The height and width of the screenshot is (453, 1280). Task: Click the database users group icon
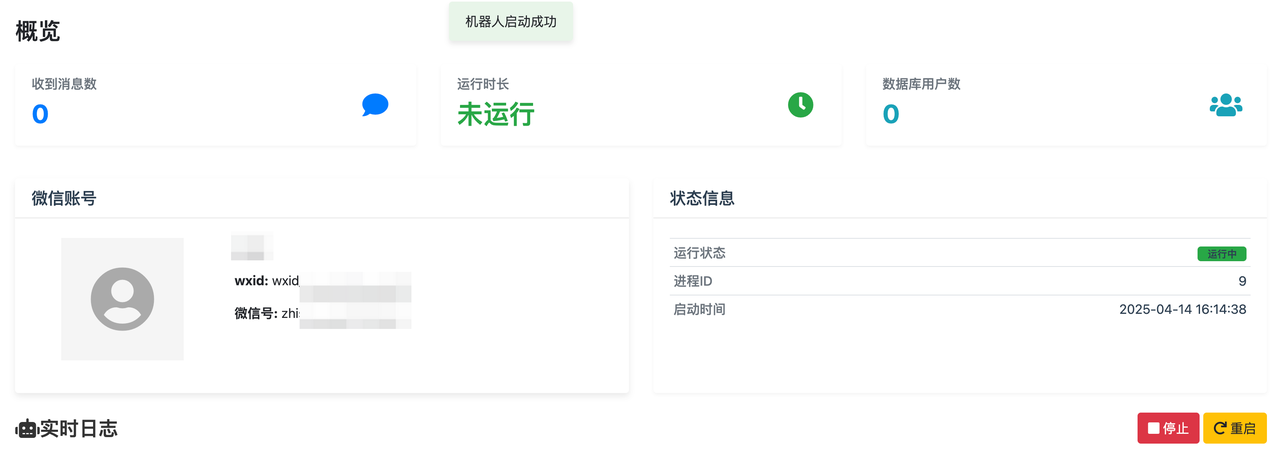[1225, 105]
